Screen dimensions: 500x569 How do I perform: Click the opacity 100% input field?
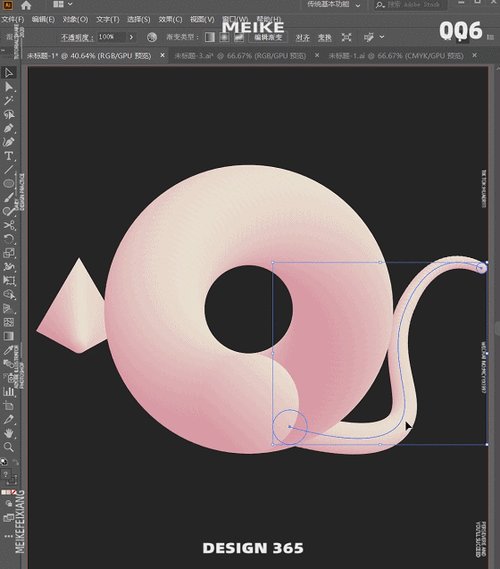click(111, 37)
